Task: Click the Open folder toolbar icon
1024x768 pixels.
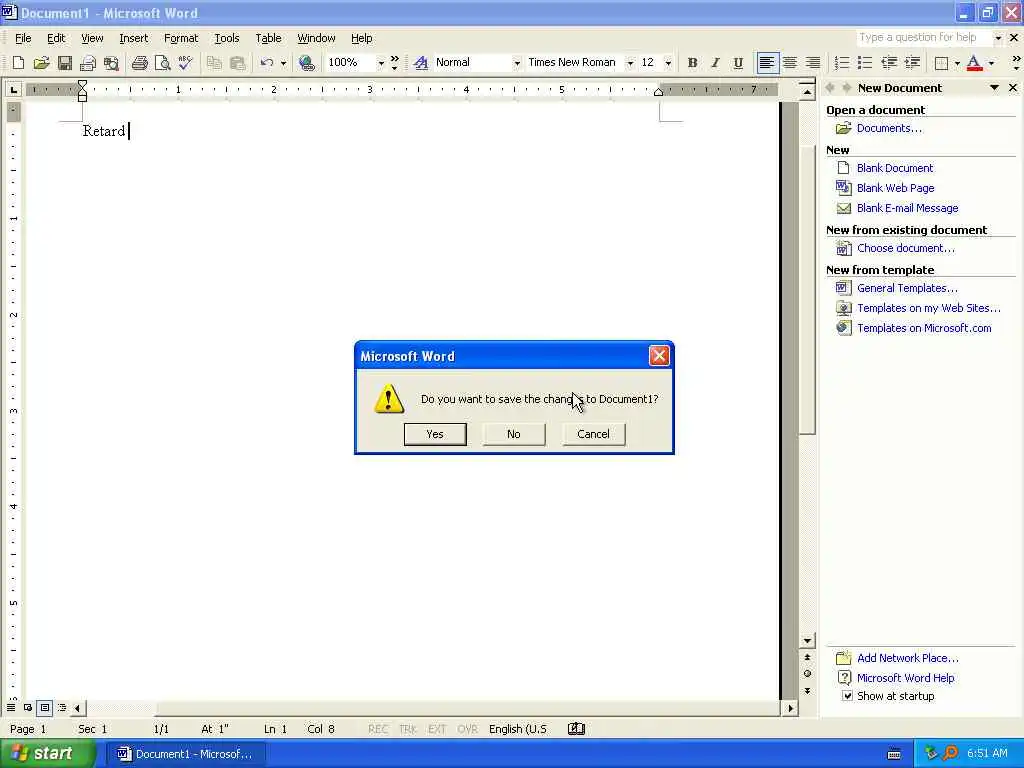Action: pyautogui.click(x=41, y=63)
